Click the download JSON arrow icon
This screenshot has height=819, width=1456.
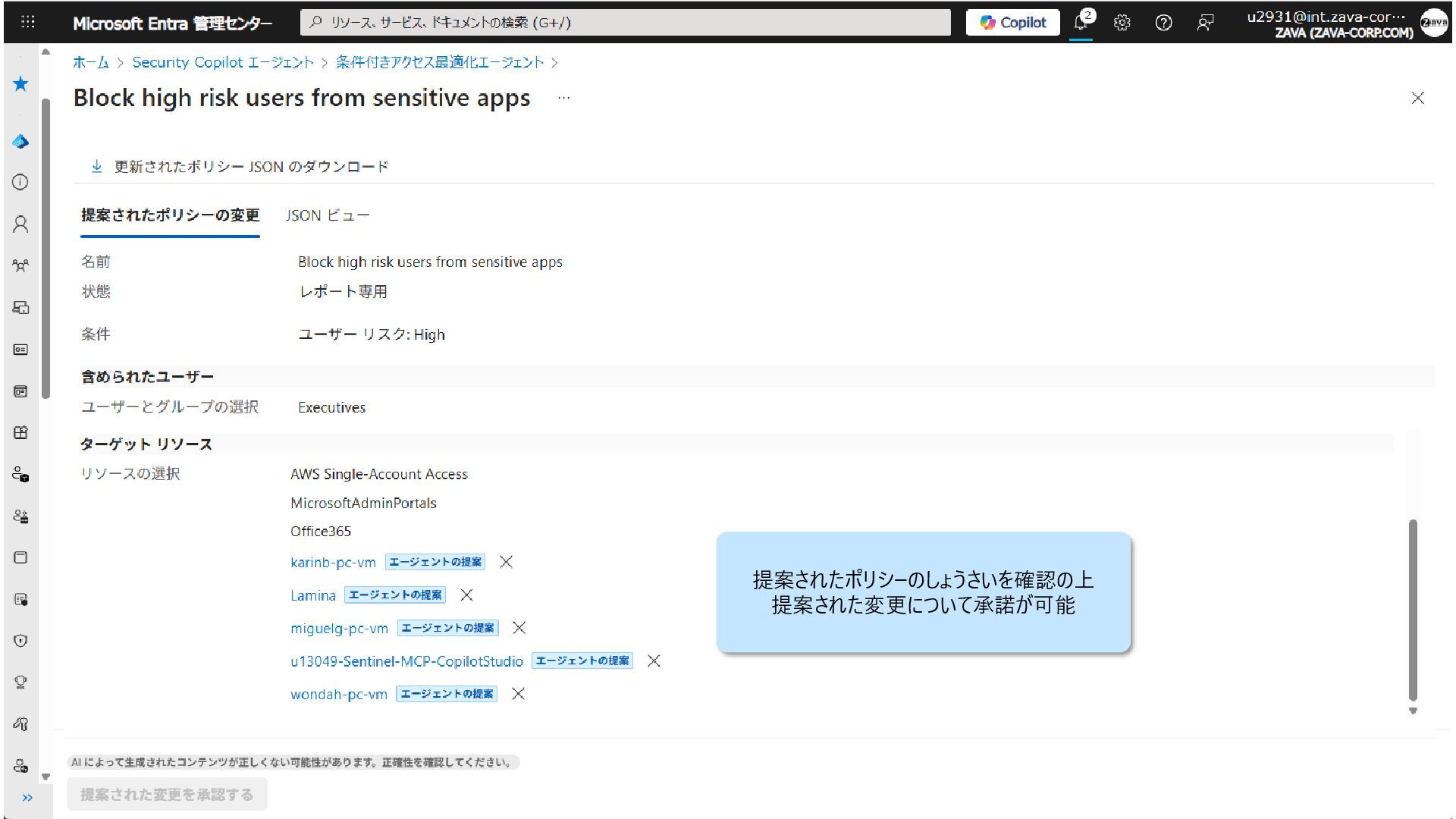pyautogui.click(x=96, y=166)
